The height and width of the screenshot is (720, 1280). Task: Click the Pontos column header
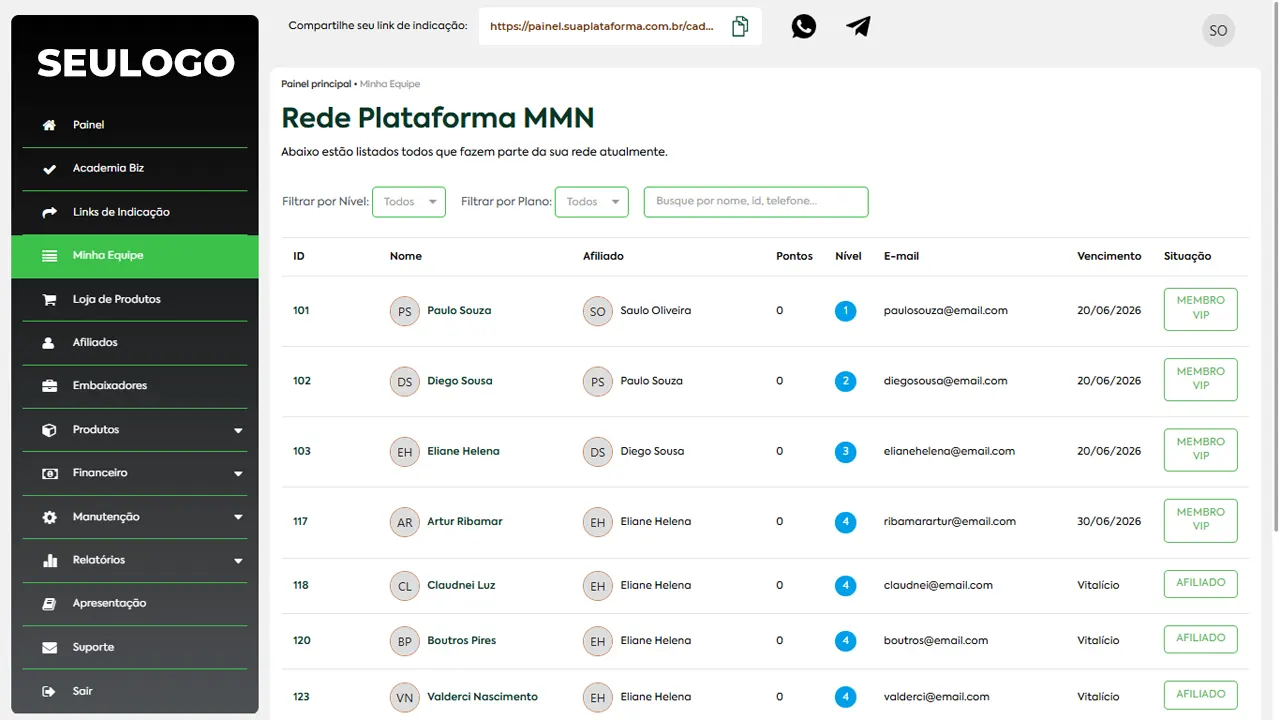[794, 256]
